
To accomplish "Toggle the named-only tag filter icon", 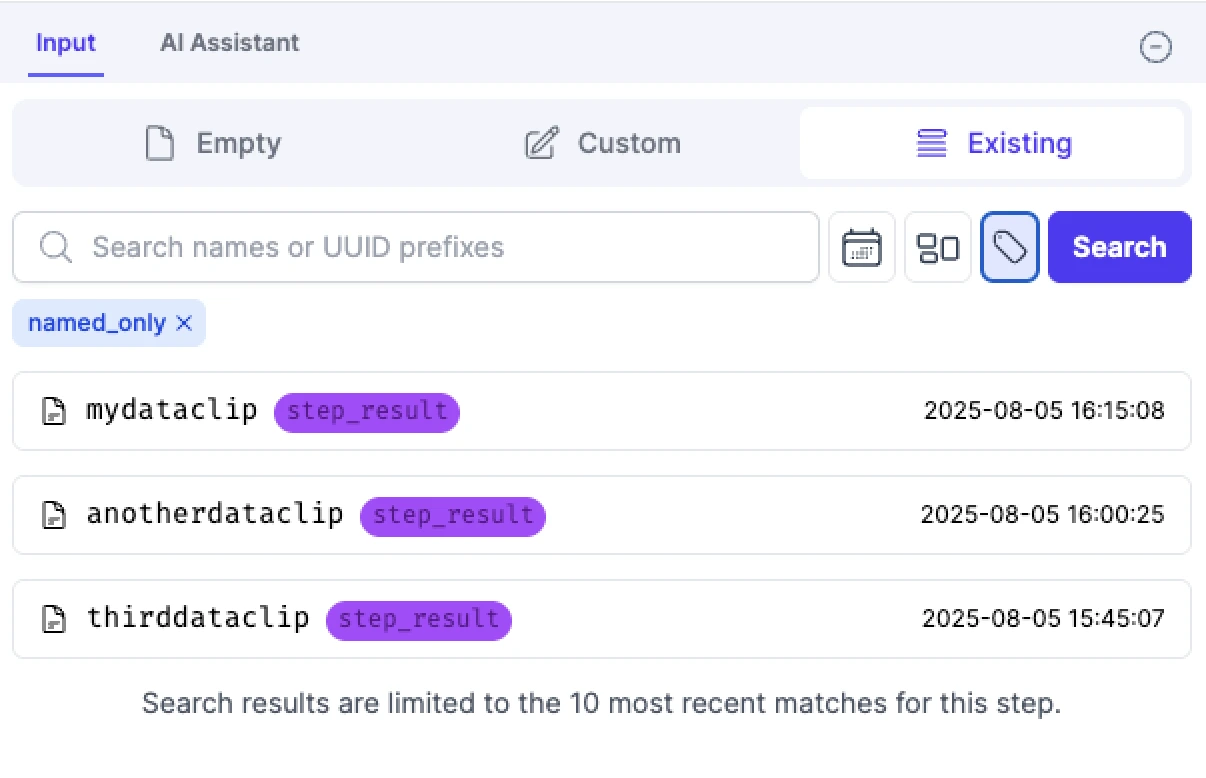I will coord(1010,247).
